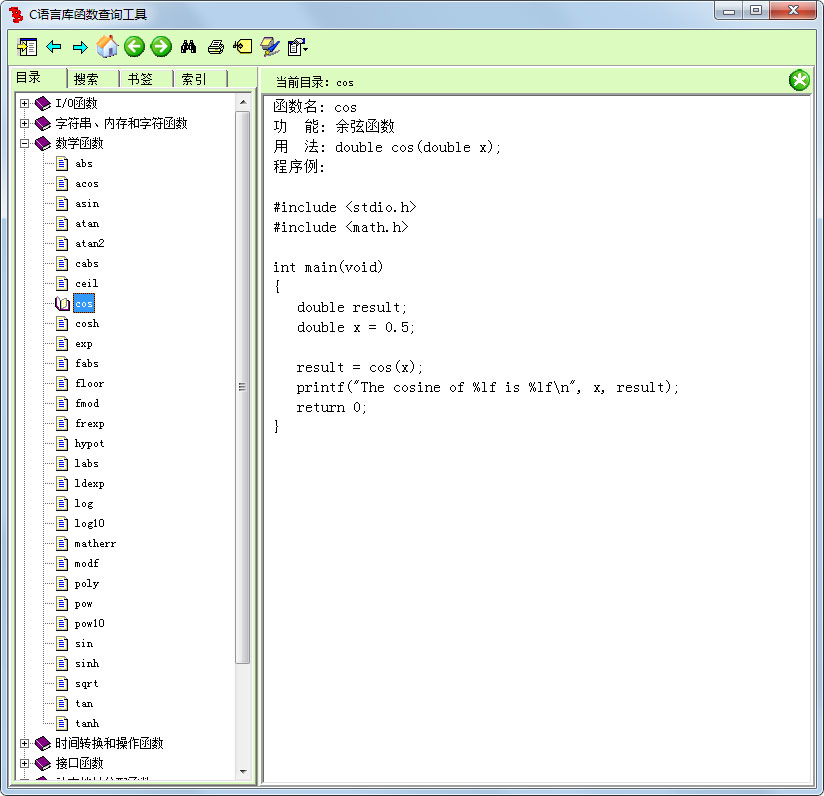The height and width of the screenshot is (796, 824).
Task: Click the red app icon in title bar
Action: [16, 14]
